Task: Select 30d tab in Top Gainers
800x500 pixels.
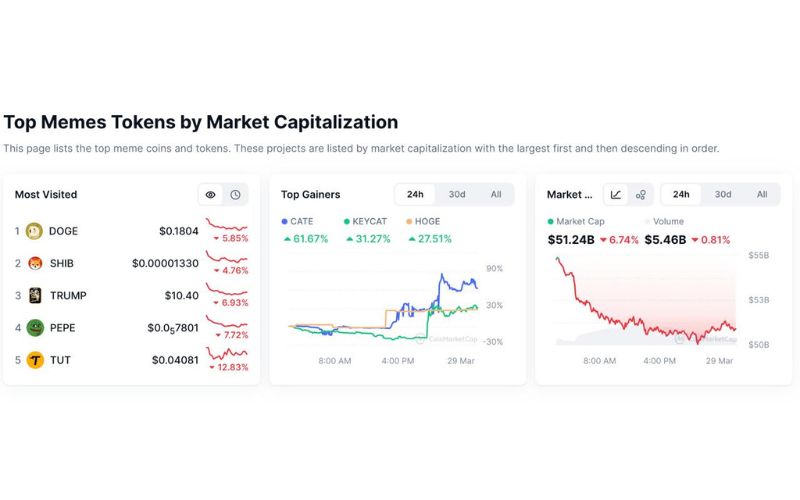Action: pyautogui.click(x=456, y=194)
